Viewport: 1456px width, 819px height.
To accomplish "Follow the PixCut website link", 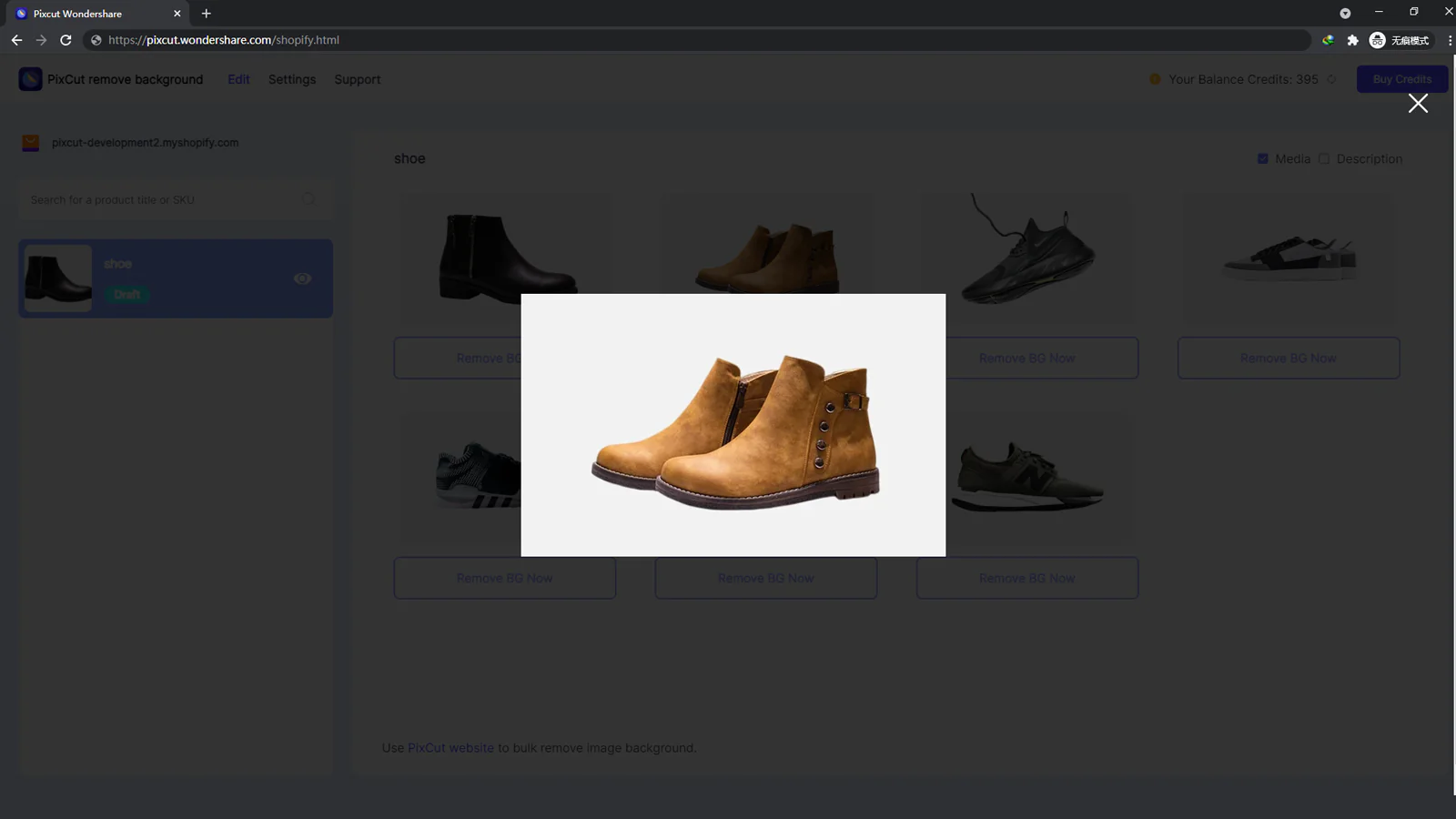I will click(450, 748).
